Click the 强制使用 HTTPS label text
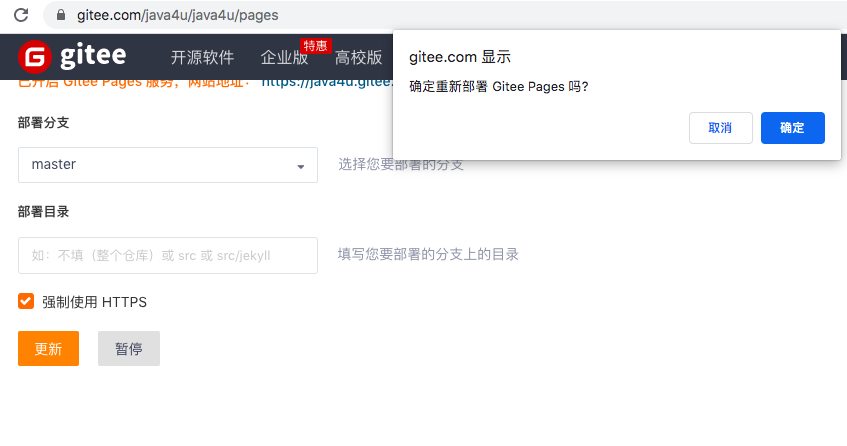847x446 pixels. 95,302
